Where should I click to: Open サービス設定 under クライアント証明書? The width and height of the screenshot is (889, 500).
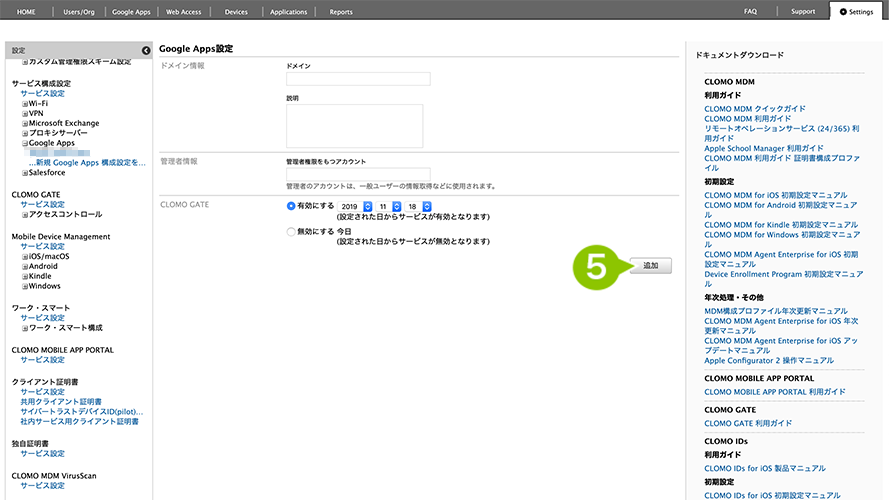(x=43, y=392)
